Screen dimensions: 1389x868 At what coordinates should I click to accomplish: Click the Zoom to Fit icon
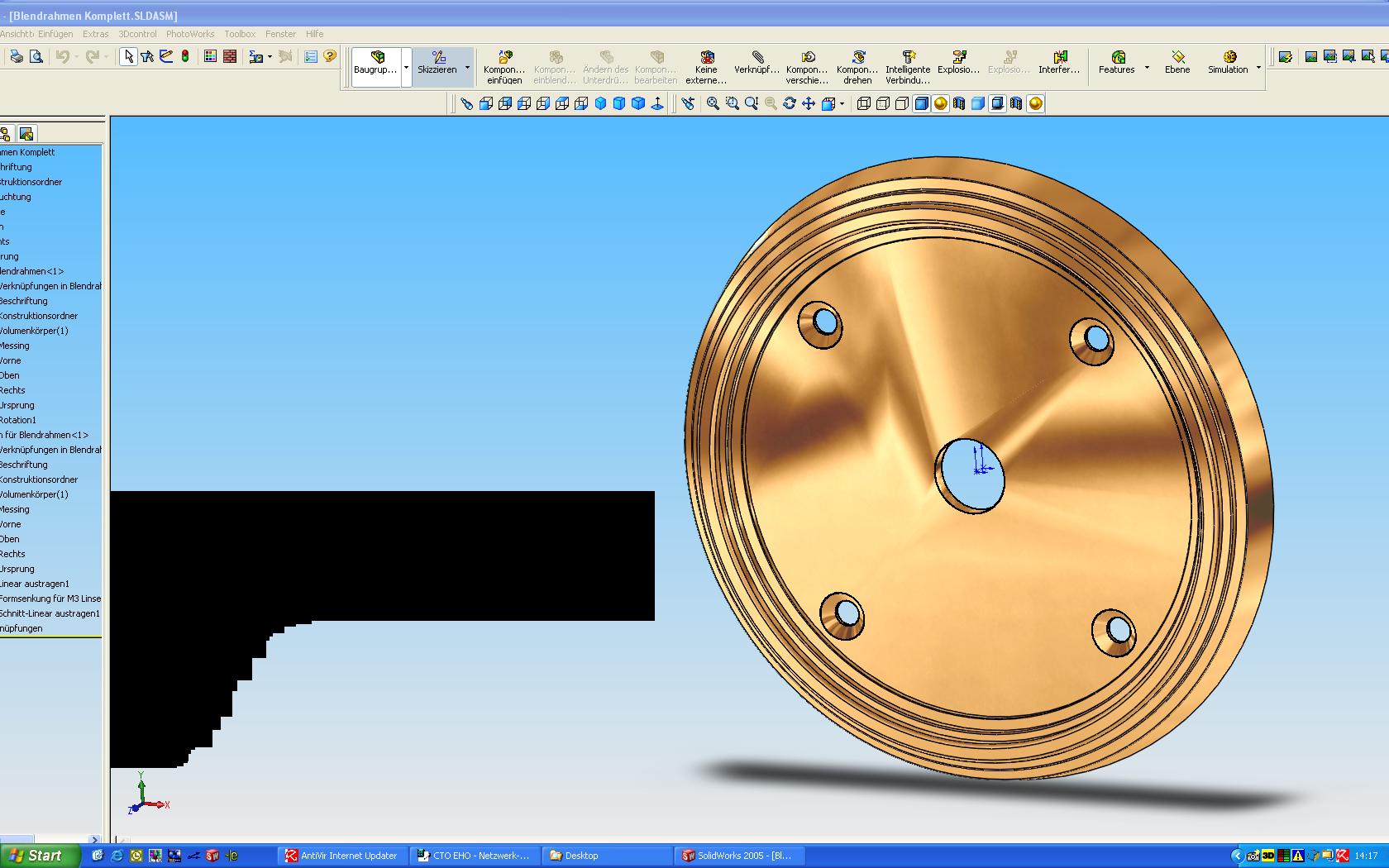(x=713, y=103)
